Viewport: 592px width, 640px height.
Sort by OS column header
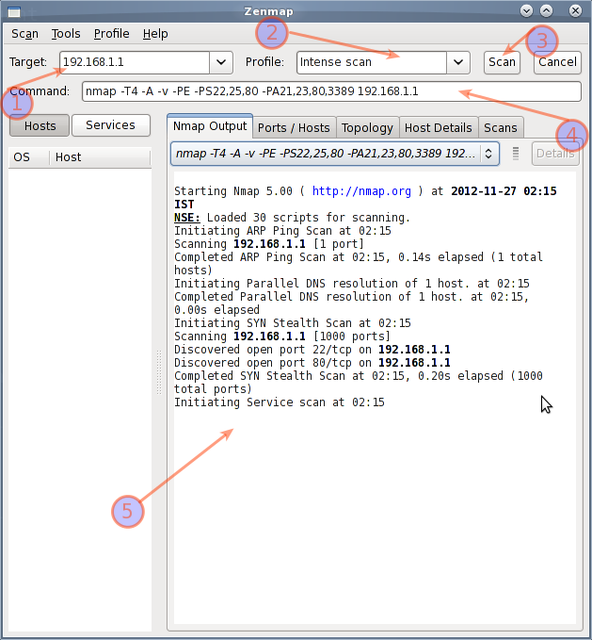pyautogui.click(x=29, y=157)
